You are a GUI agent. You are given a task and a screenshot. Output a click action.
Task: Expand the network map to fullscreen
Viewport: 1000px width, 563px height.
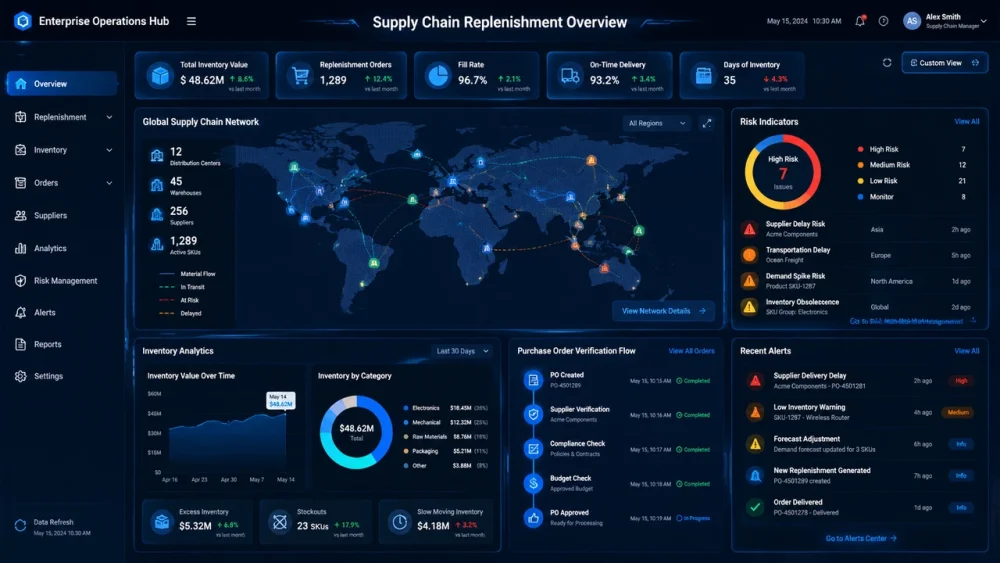[x=707, y=123]
